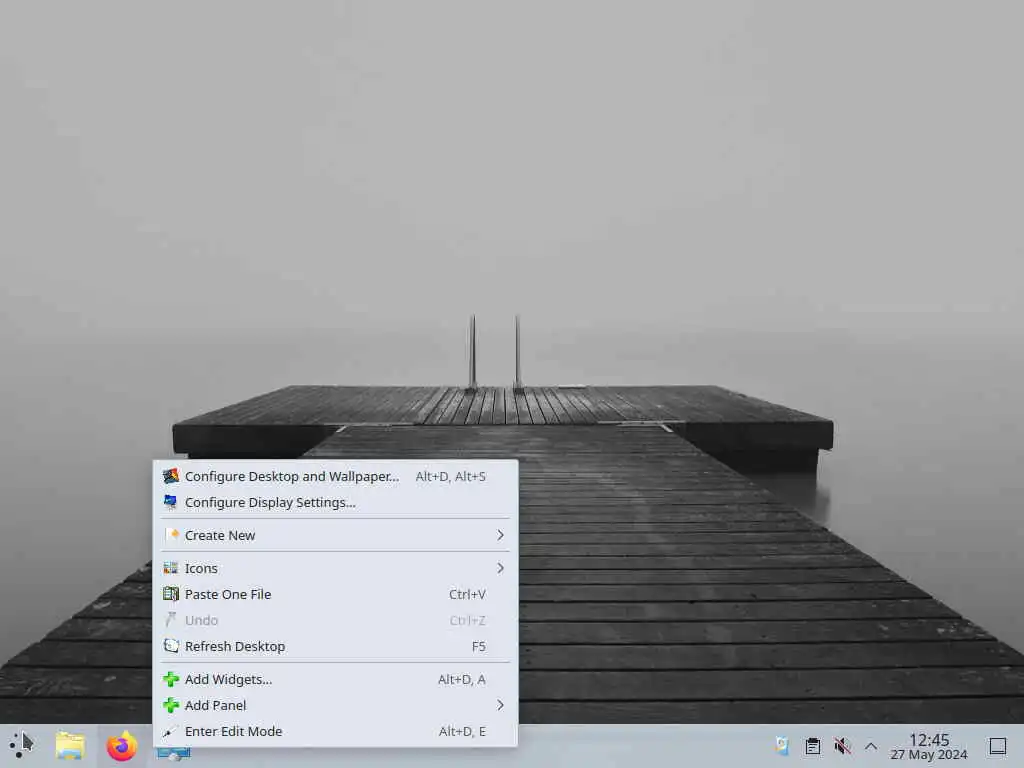This screenshot has height=768, width=1024.
Task: Click the F5 shortcut label
Action: pyautogui.click(x=479, y=647)
